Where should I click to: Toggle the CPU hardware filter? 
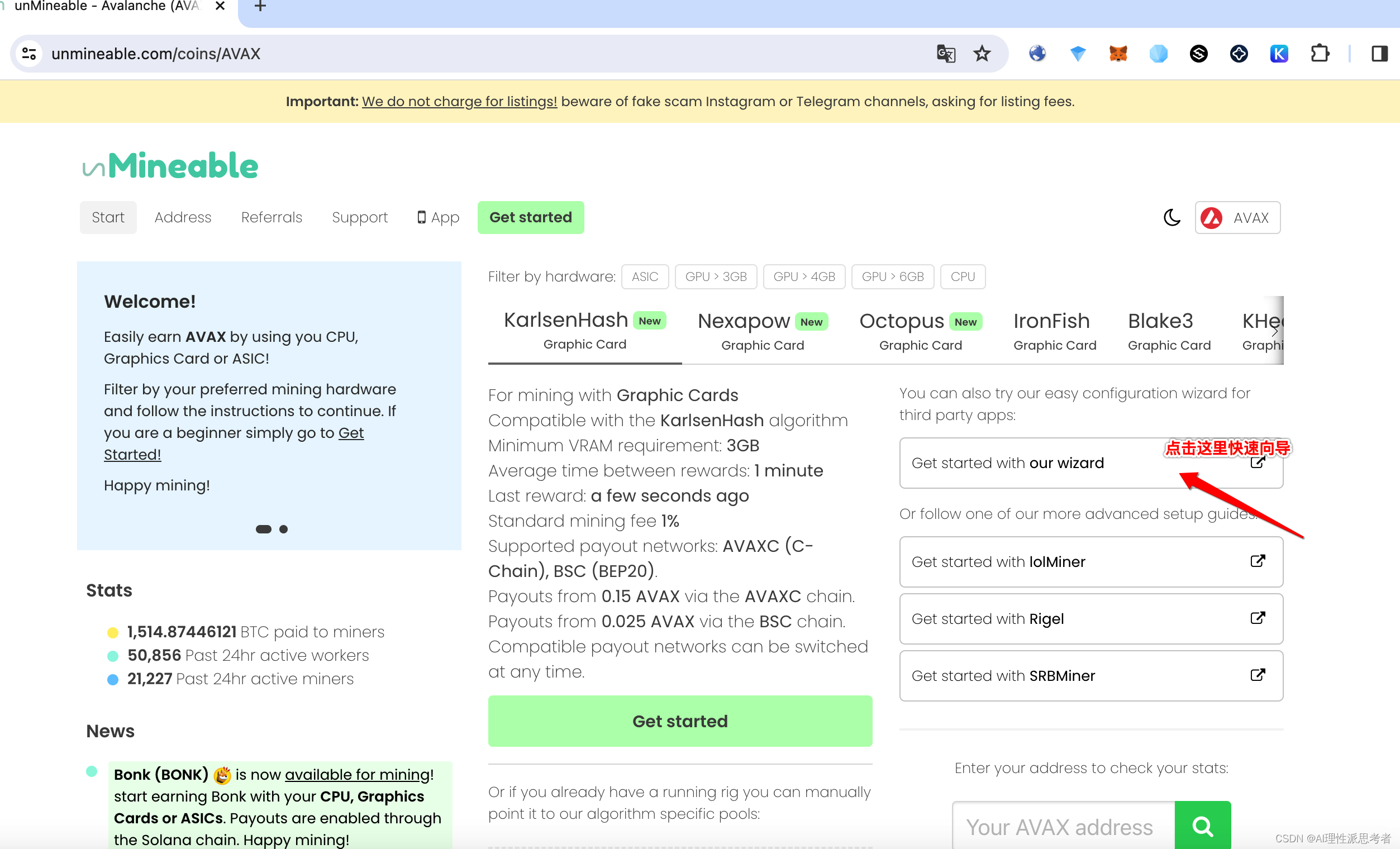[x=962, y=276]
